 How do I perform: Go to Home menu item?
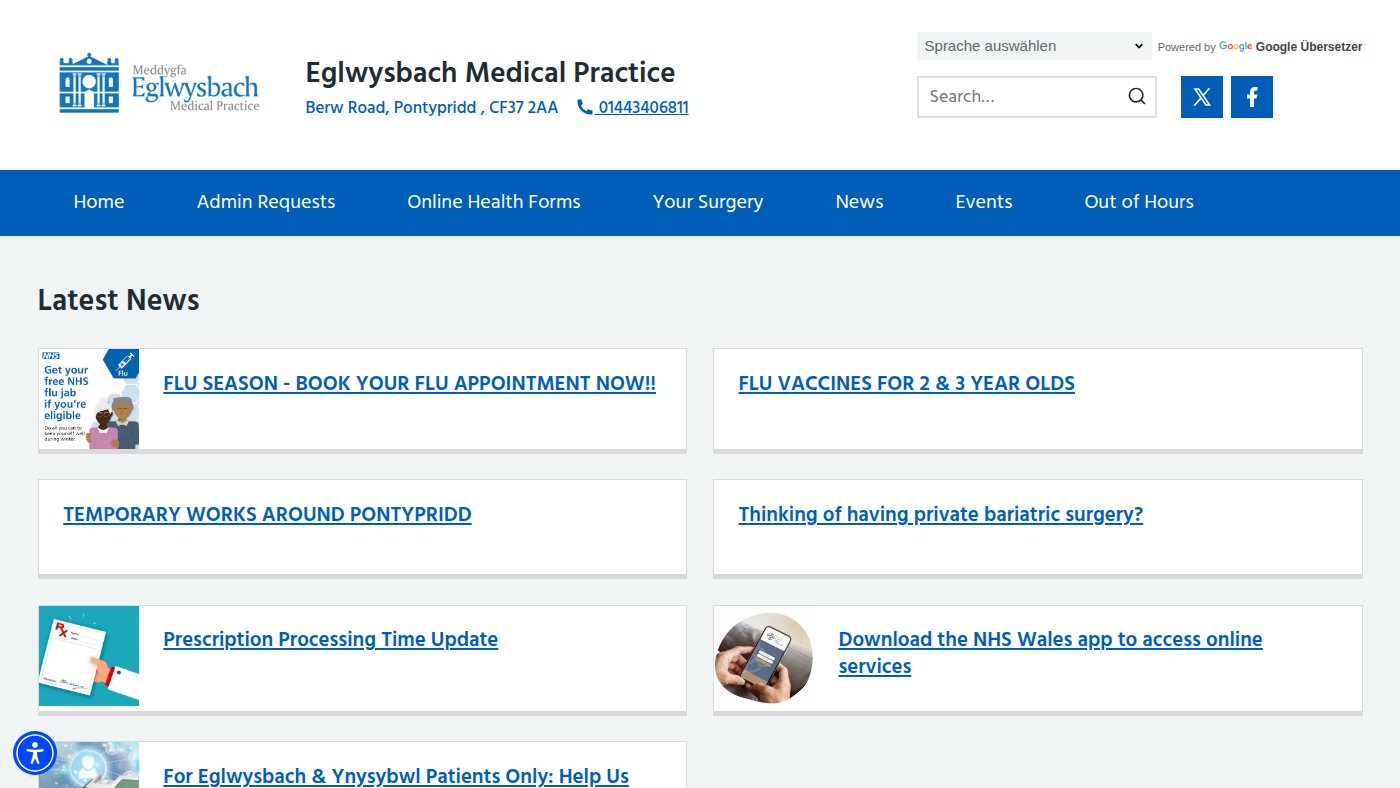point(99,202)
